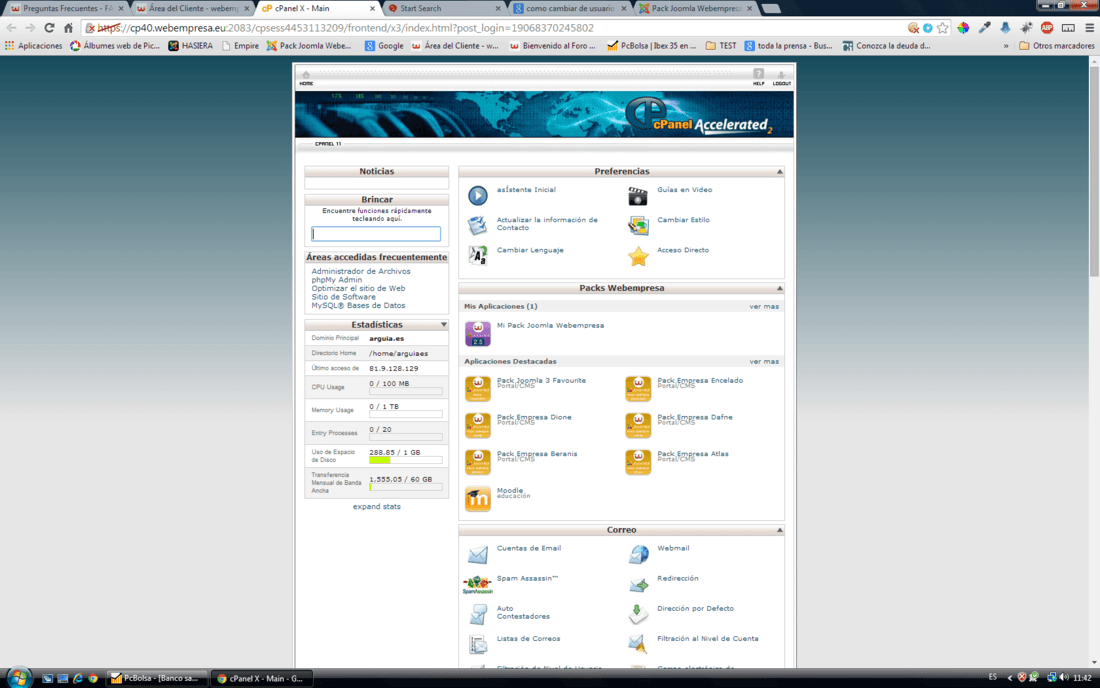Open the Sitio de Software link

coord(343,297)
